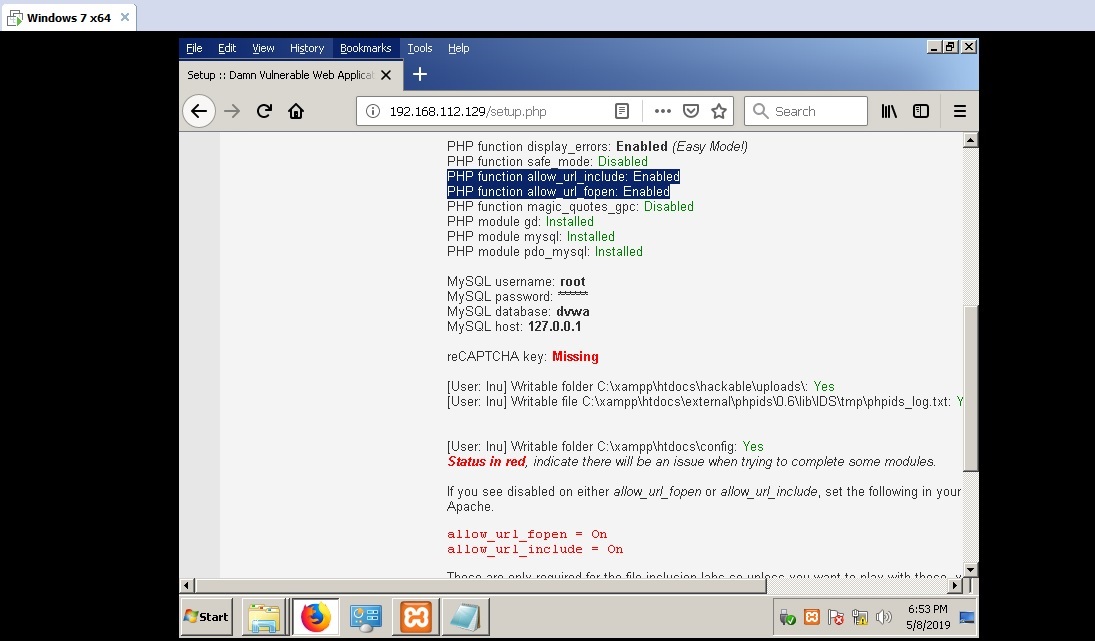Image resolution: width=1095 pixels, height=641 pixels.
Task: Click the horizontal scrollbar right arrow
Action: pos(955,585)
